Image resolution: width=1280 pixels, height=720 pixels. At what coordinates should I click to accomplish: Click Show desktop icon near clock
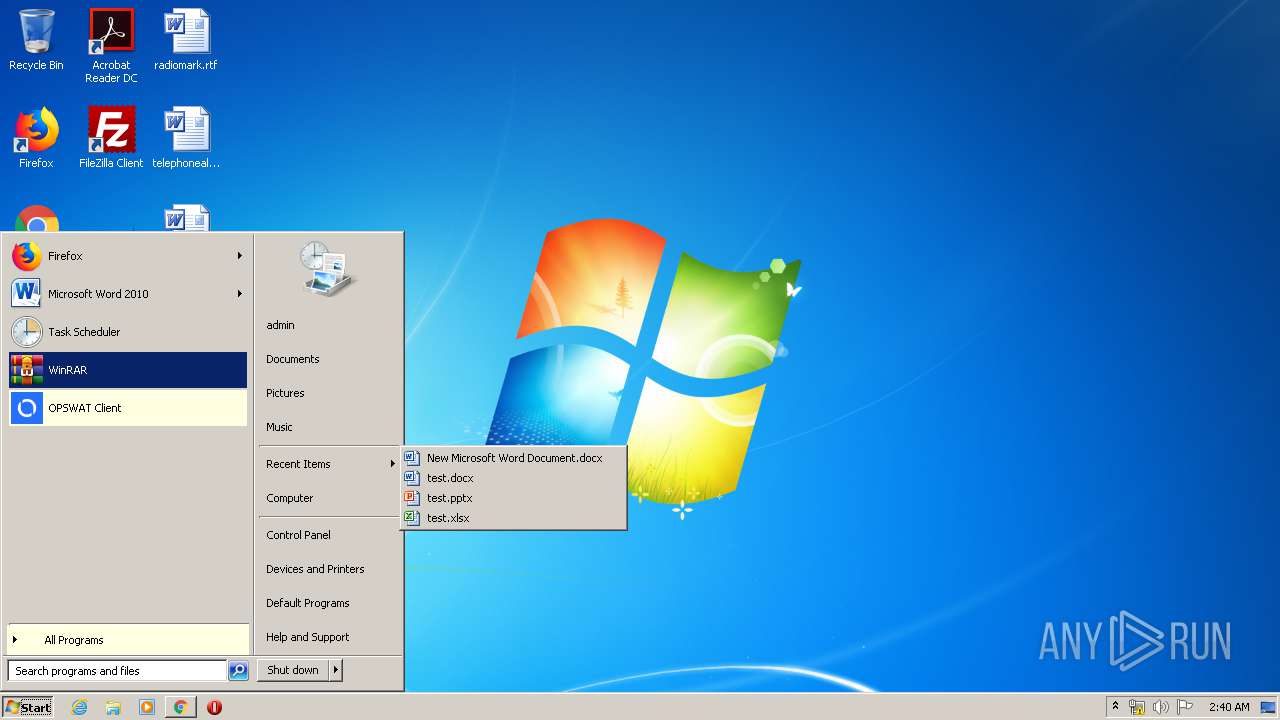[x=1268, y=707]
